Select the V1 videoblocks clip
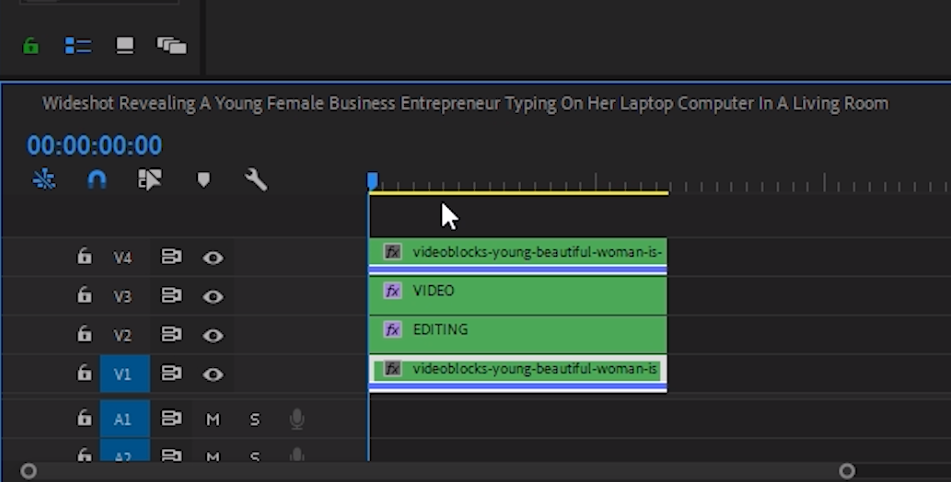951x482 pixels. 518,373
